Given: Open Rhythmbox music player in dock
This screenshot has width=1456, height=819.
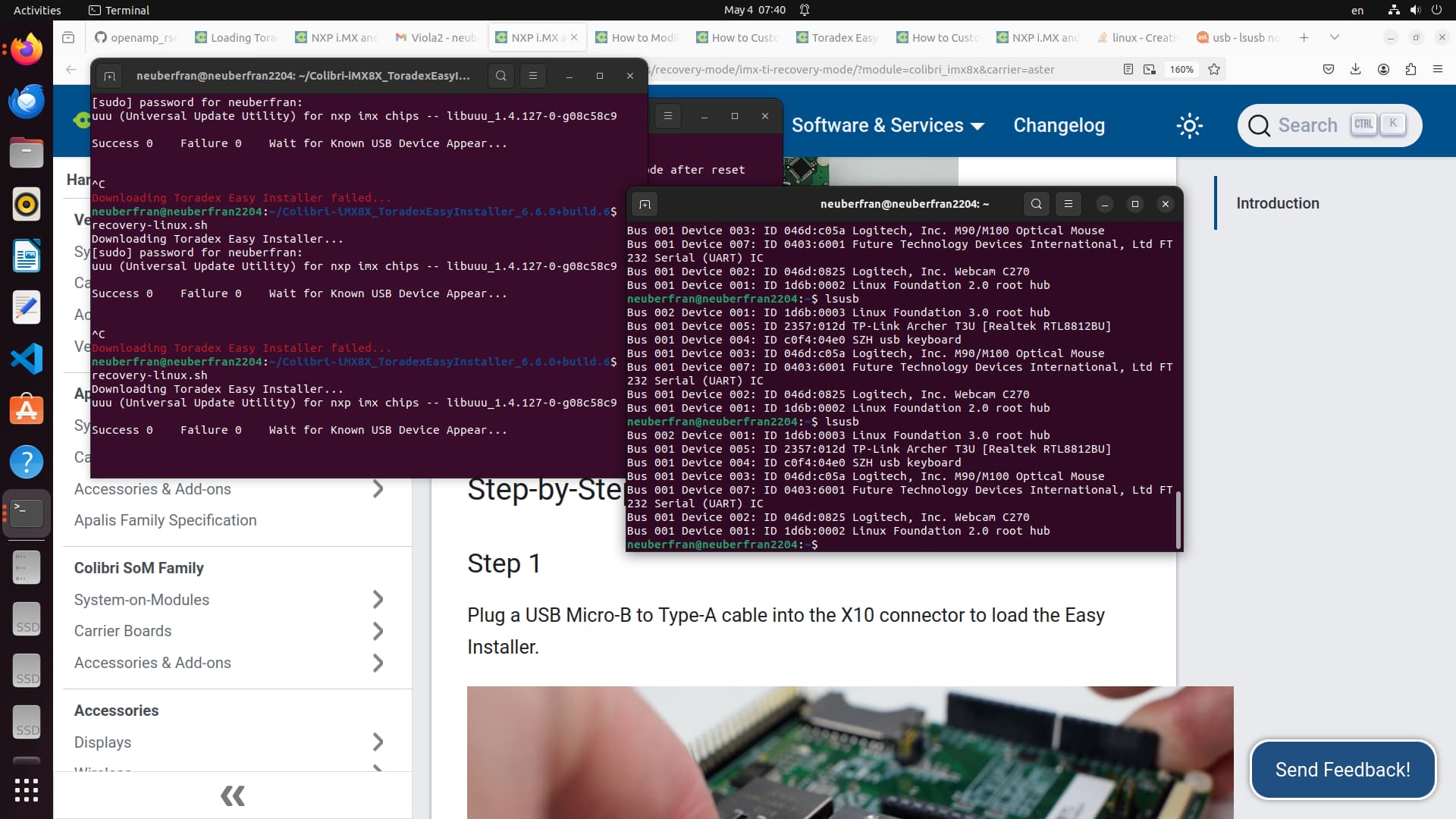Looking at the screenshot, I should coord(27,205).
